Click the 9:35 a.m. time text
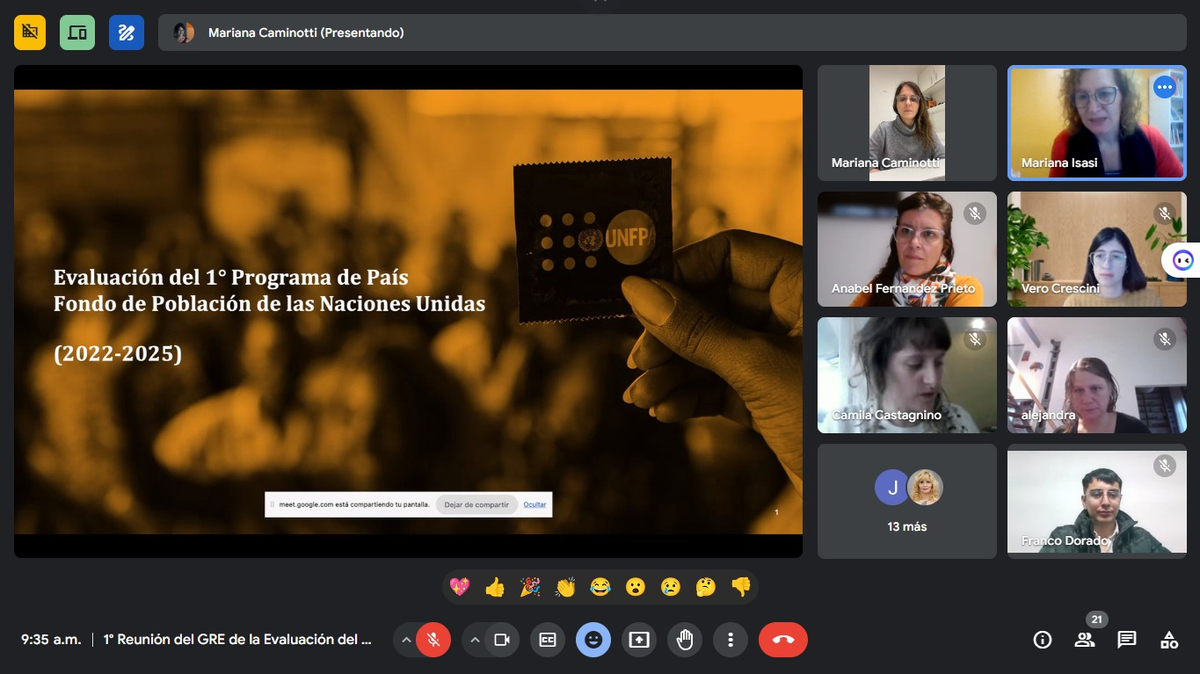 click(x=51, y=640)
